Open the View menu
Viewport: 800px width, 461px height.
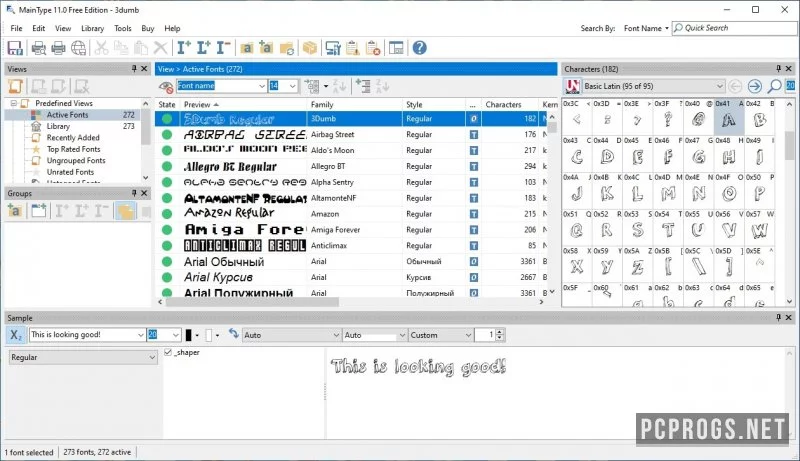pos(63,29)
